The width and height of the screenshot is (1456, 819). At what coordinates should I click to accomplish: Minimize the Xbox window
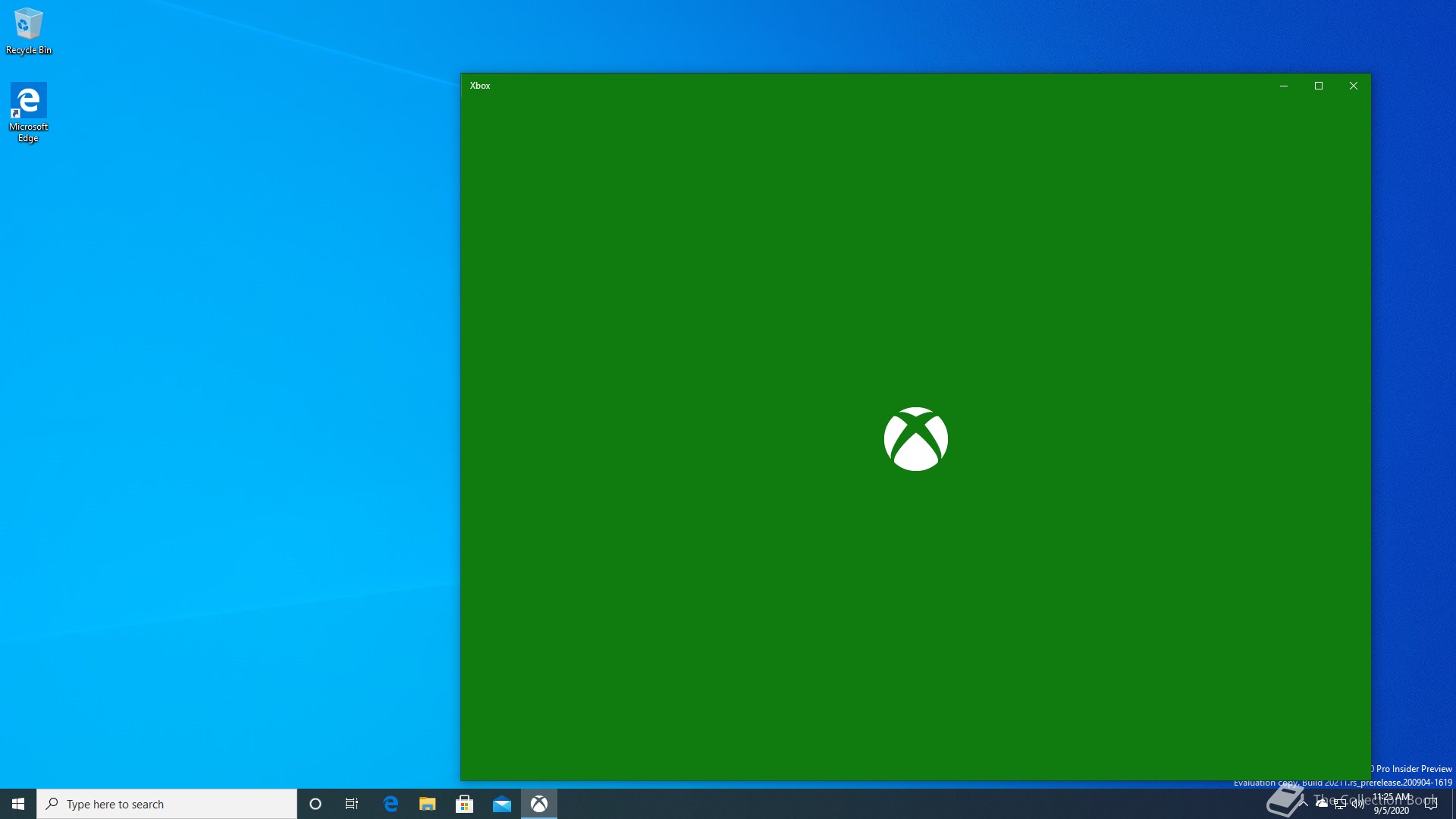[1284, 86]
